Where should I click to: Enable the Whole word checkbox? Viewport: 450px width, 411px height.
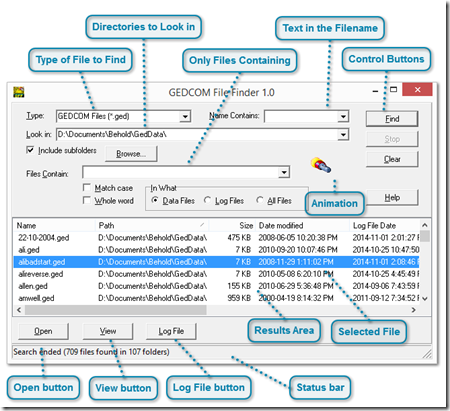pos(87,200)
